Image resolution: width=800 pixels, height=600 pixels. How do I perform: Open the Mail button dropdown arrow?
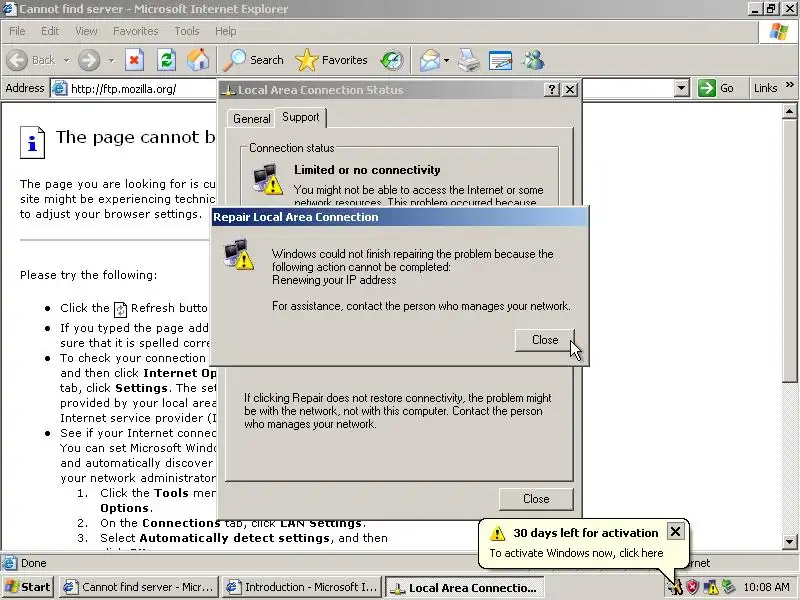tap(446, 60)
